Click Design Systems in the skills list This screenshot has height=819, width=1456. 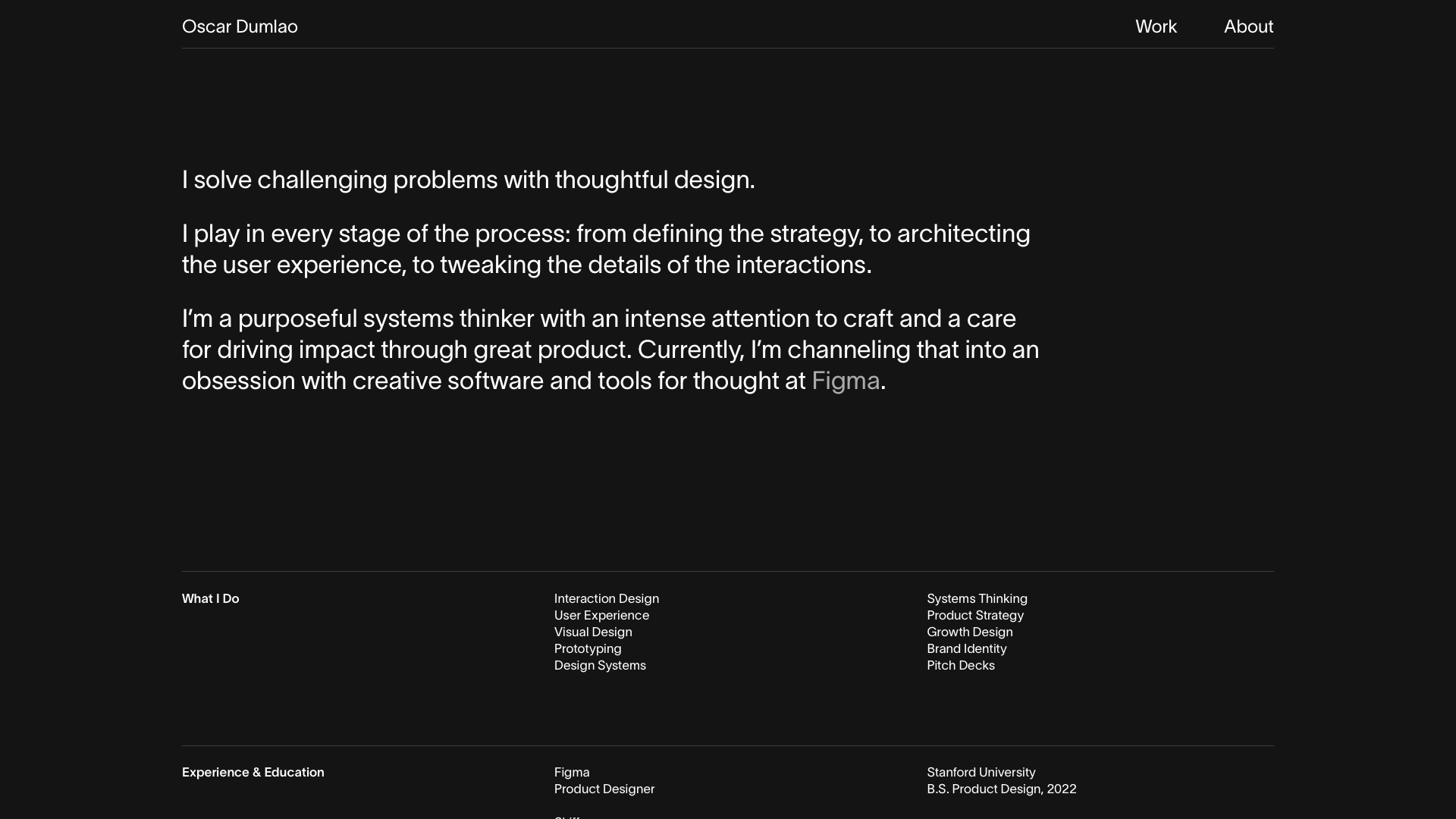pos(599,666)
